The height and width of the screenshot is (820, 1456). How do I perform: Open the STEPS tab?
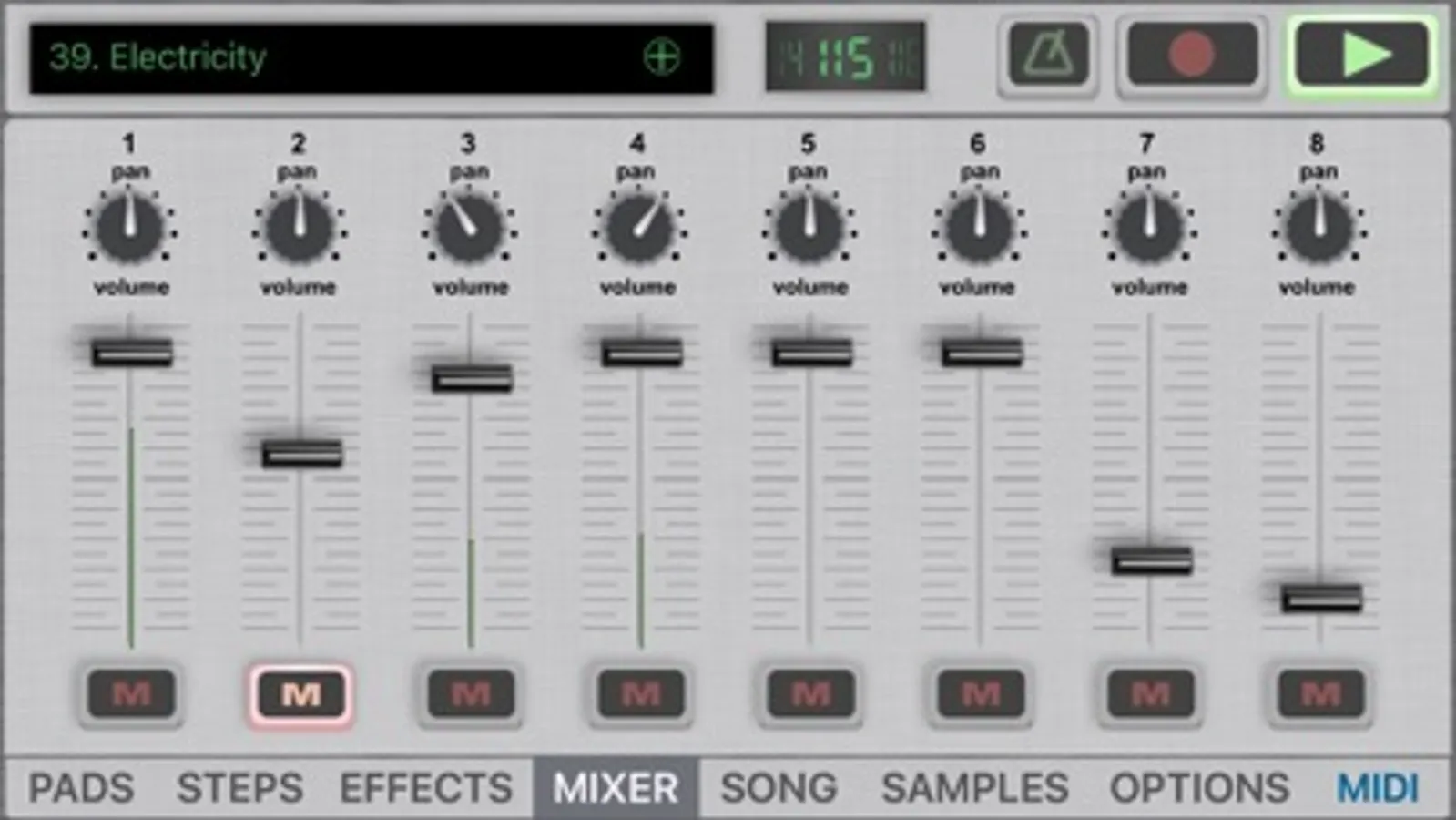[239, 788]
